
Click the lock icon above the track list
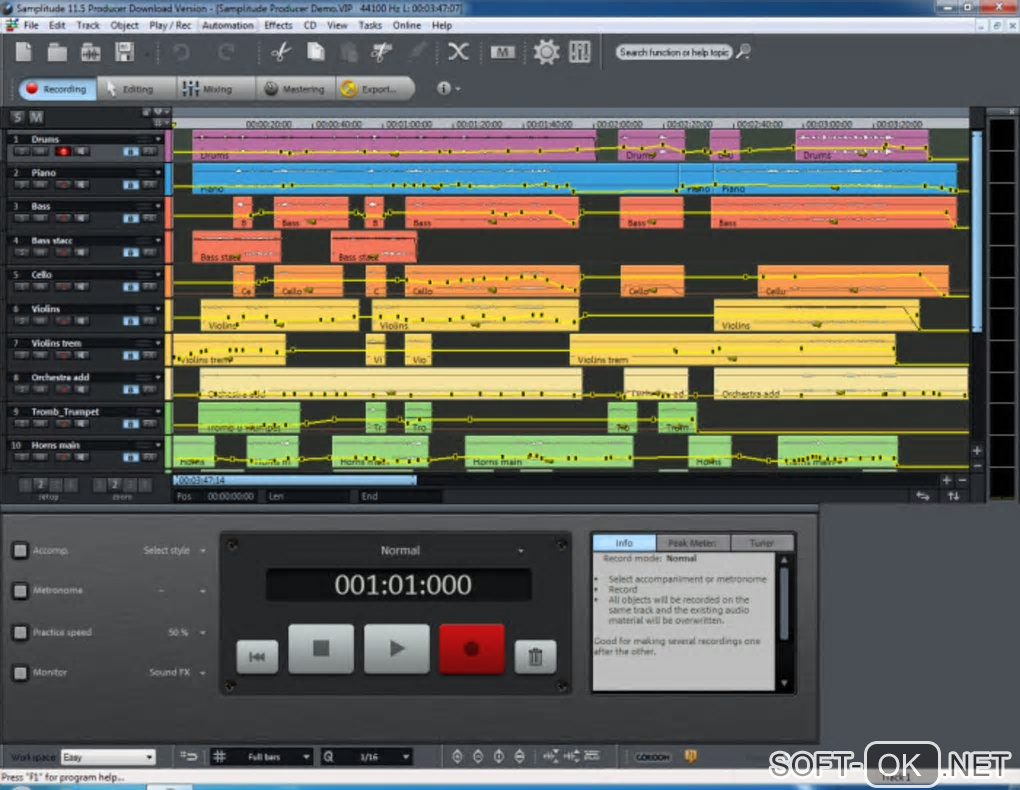[x=146, y=112]
